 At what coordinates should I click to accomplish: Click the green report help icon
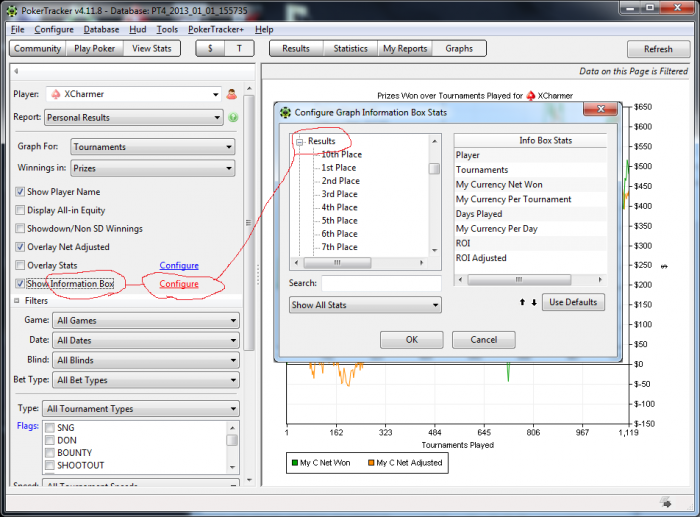coord(233,117)
